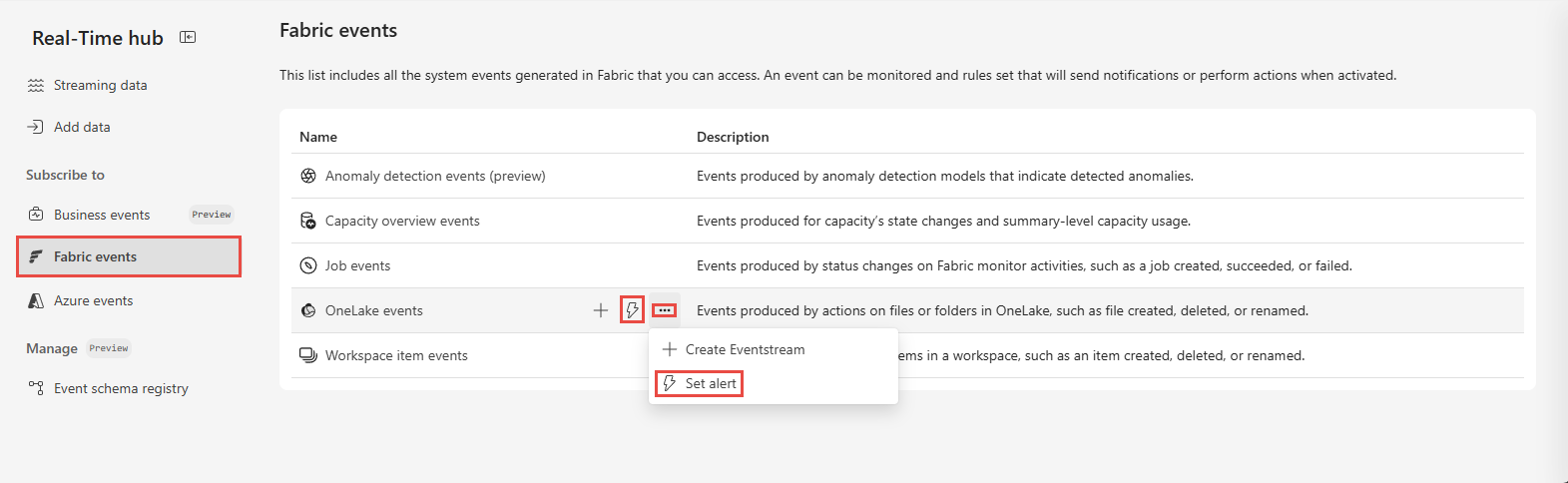The image size is (1568, 483).
Task: Click the Name column header
Action: pyautogui.click(x=318, y=137)
